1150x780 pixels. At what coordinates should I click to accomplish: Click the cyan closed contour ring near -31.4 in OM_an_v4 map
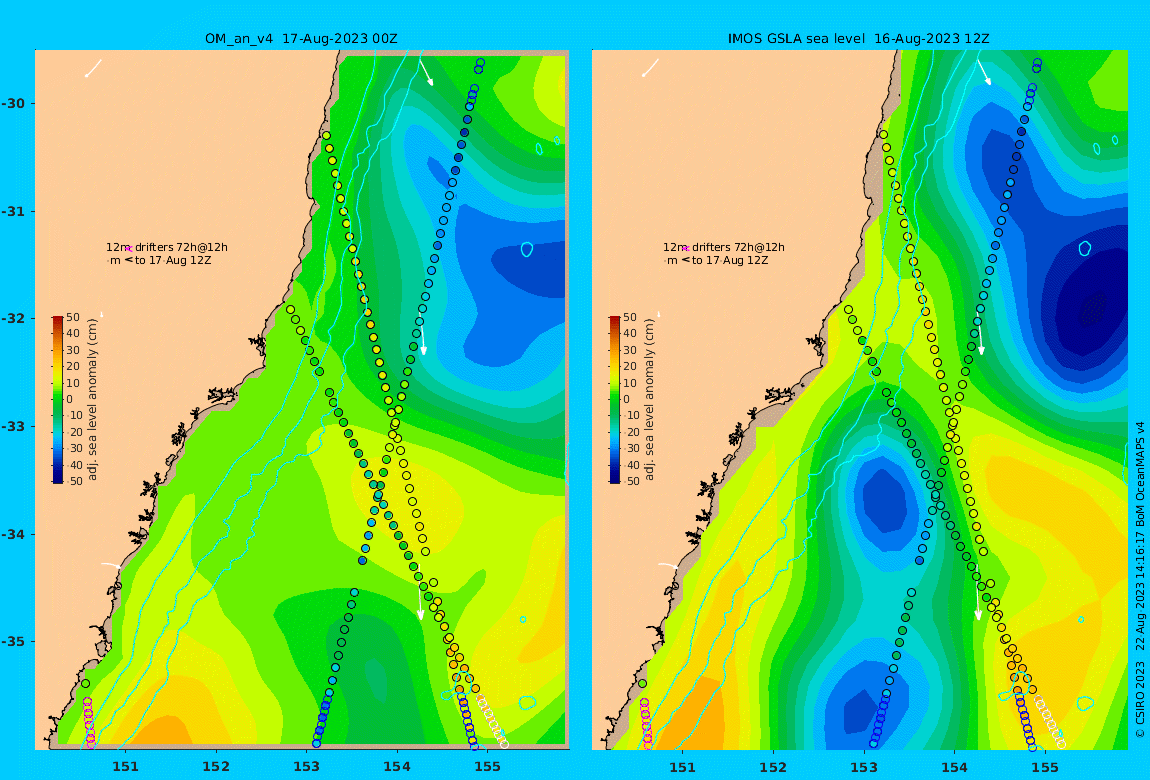pos(527,249)
